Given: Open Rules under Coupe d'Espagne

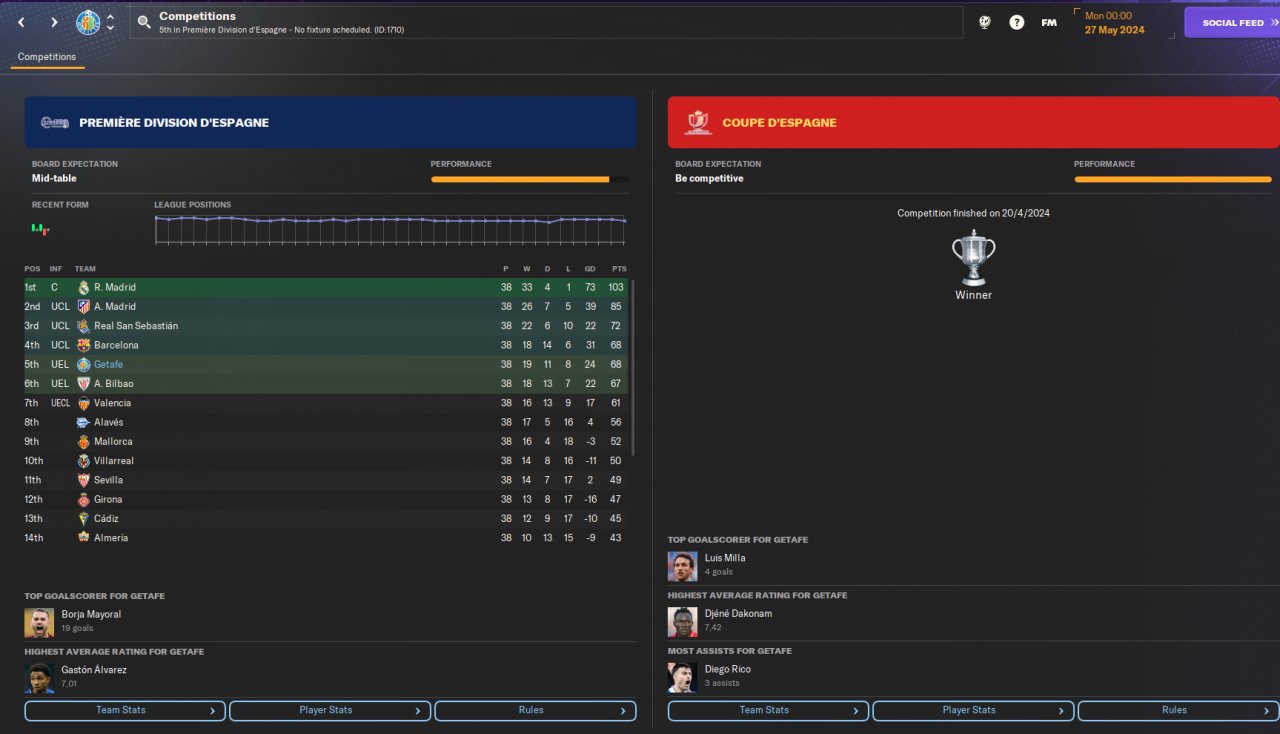Looking at the screenshot, I should click(1178, 711).
